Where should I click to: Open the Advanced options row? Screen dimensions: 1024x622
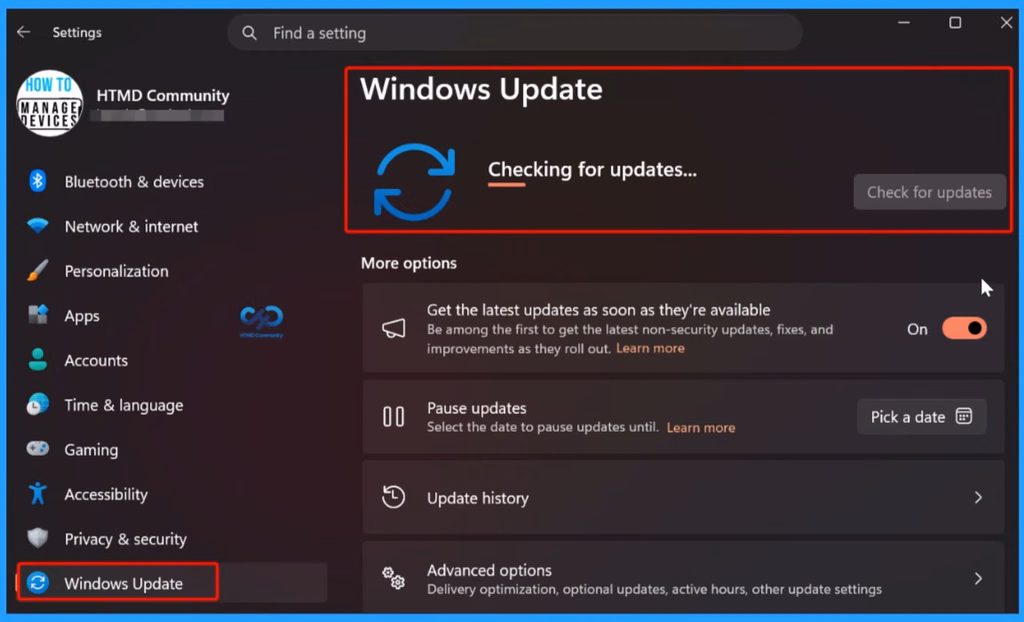683,578
